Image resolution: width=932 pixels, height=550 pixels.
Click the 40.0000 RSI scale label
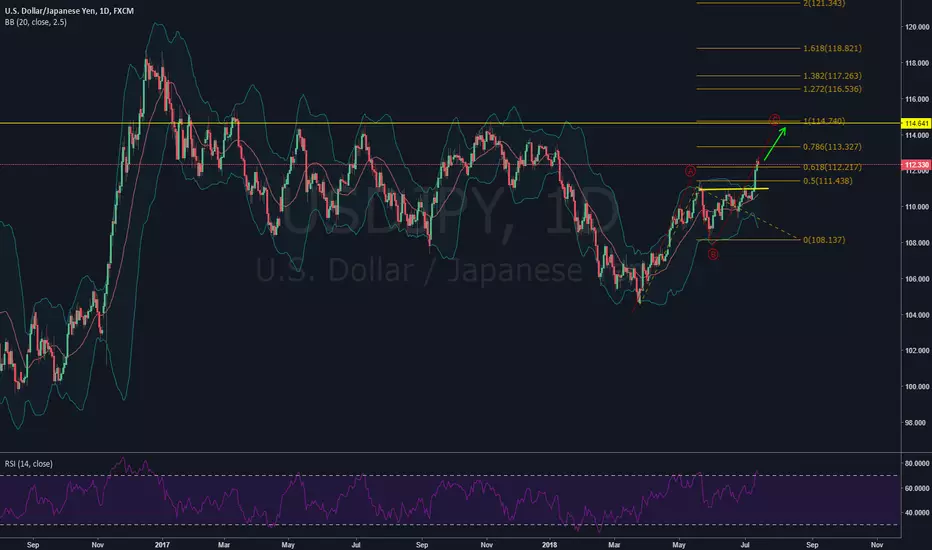[917, 513]
